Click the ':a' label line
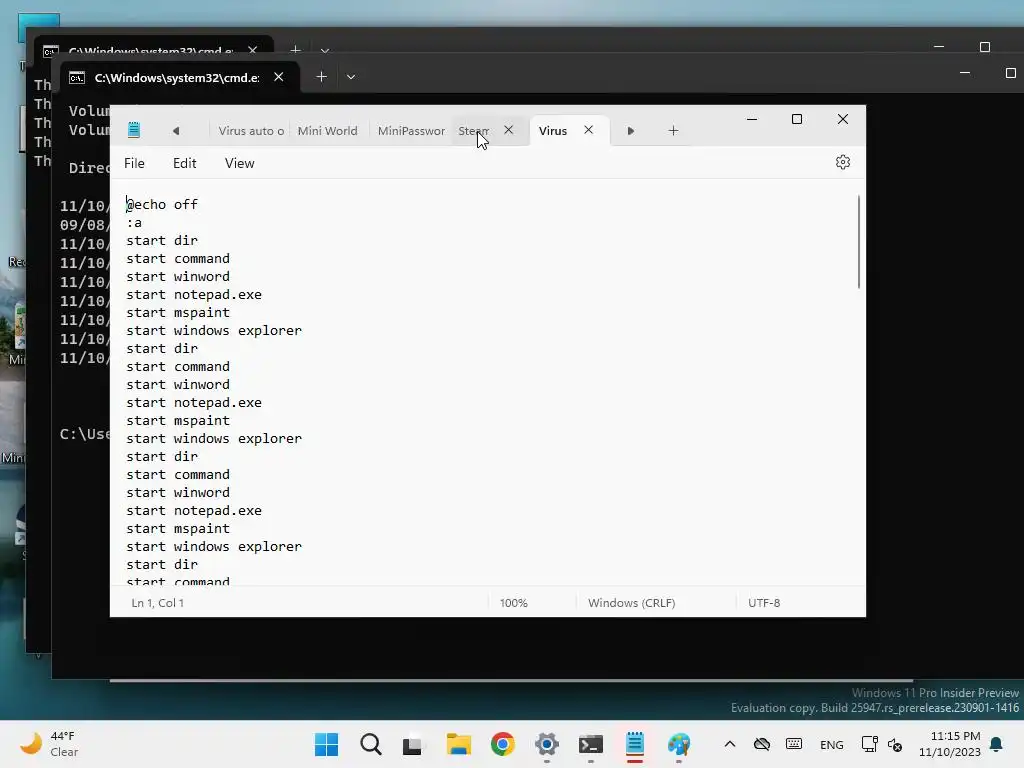This screenshot has height=768, width=1024. (134, 223)
